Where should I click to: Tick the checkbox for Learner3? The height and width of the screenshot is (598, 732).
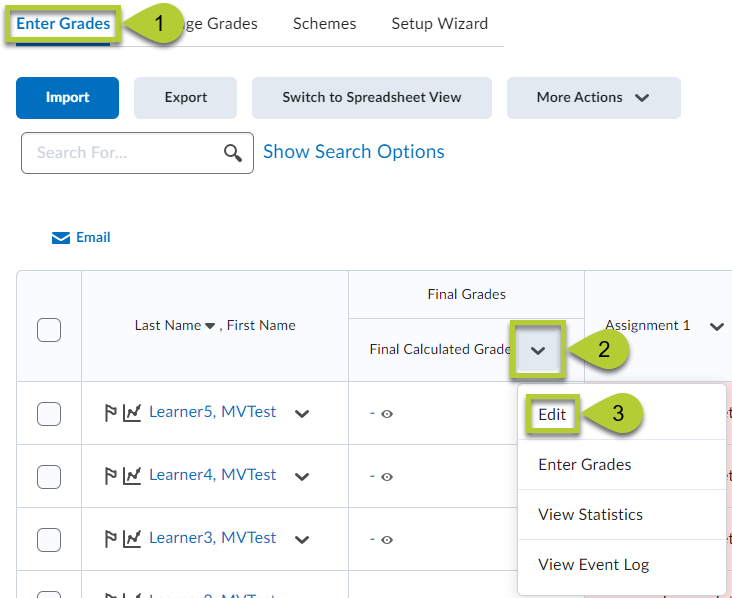49,540
